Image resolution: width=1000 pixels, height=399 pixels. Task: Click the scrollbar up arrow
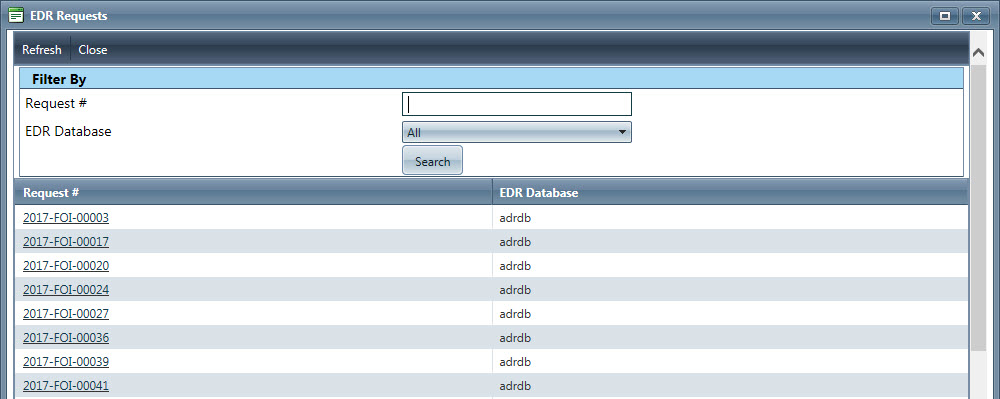point(978,54)
